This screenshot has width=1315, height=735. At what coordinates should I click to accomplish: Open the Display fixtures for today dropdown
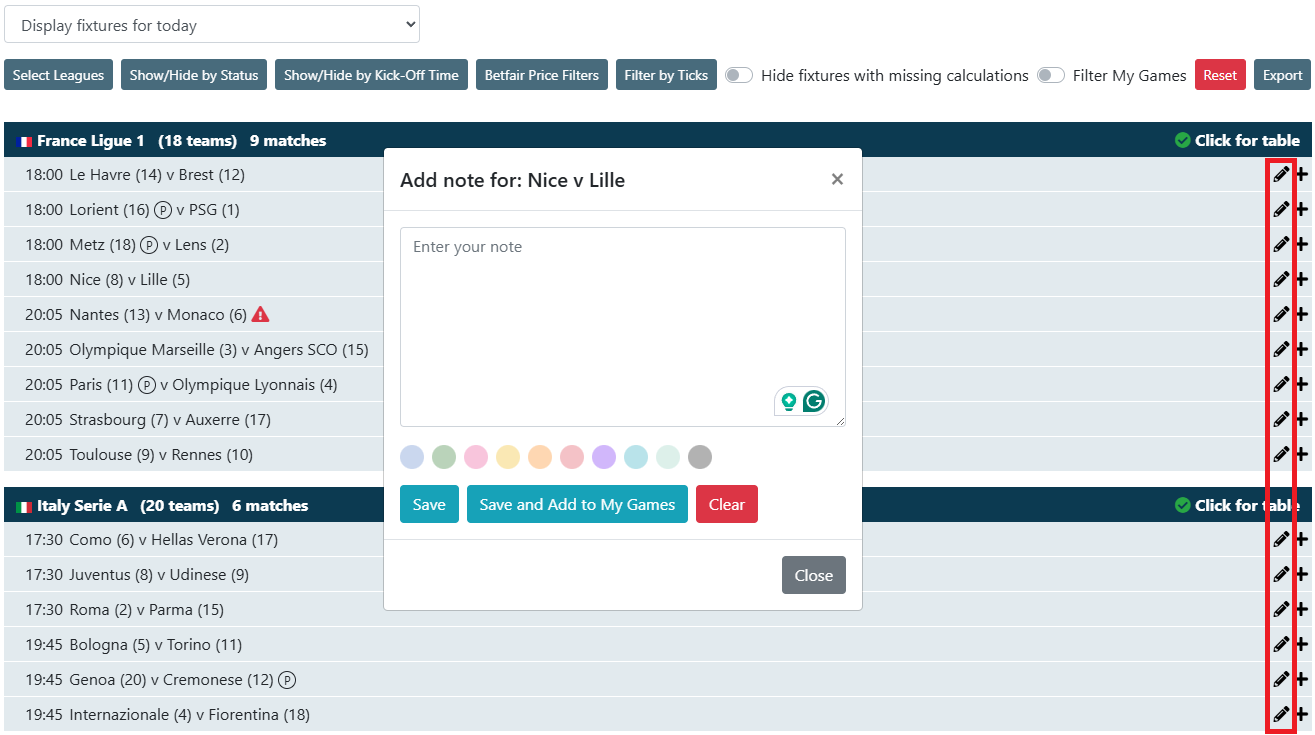[212, 25]
